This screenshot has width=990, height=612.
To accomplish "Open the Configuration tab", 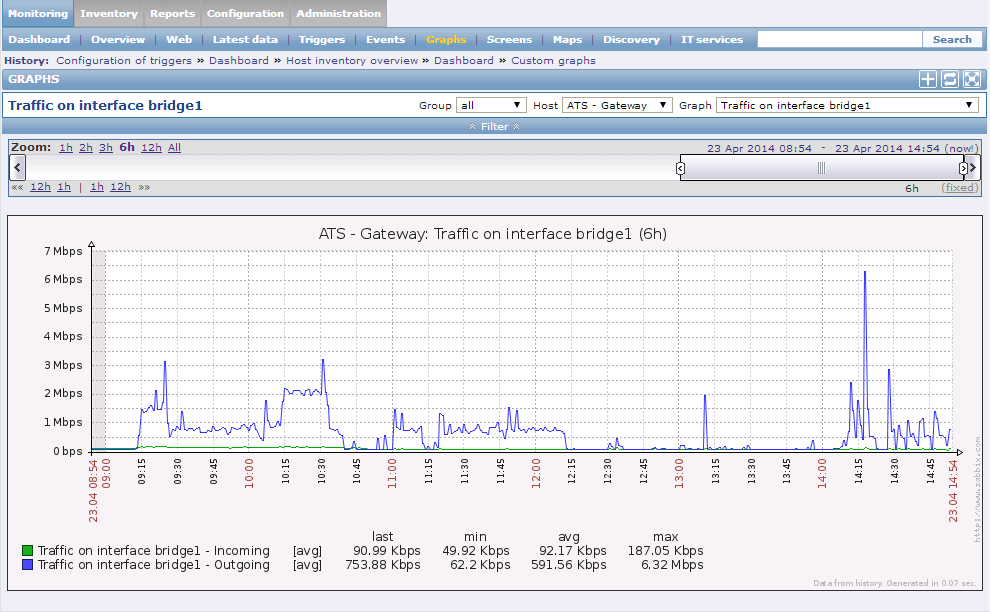I will (x=245, y=13).
